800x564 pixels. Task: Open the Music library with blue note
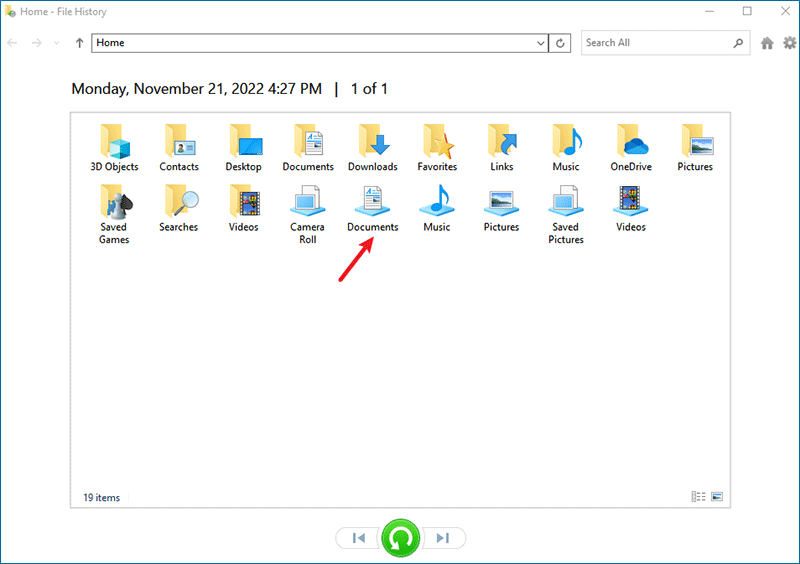(437, 208)
